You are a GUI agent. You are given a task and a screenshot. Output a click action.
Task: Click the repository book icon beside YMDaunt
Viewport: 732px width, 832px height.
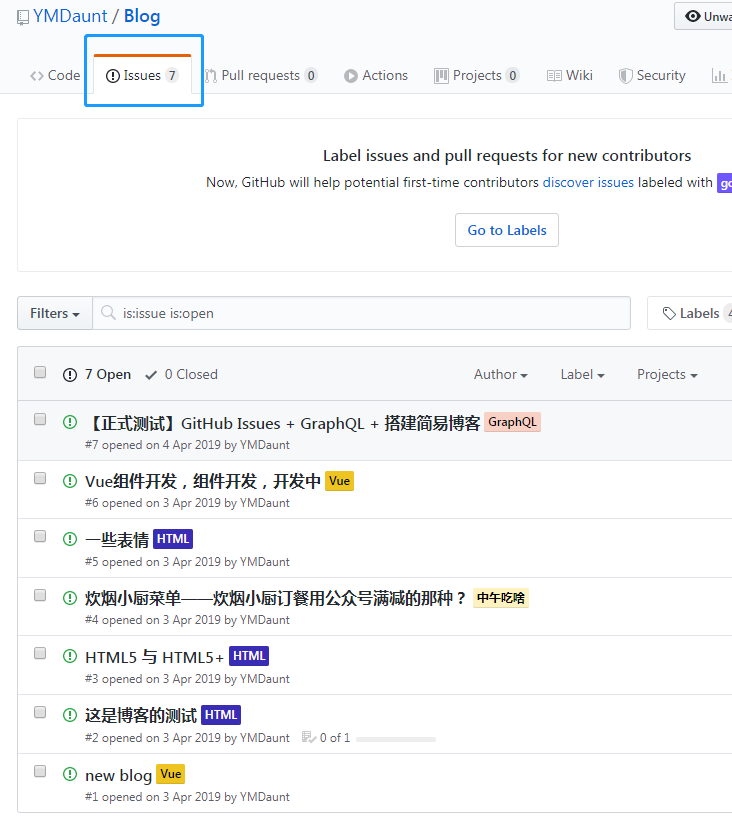tap(23, 18)
